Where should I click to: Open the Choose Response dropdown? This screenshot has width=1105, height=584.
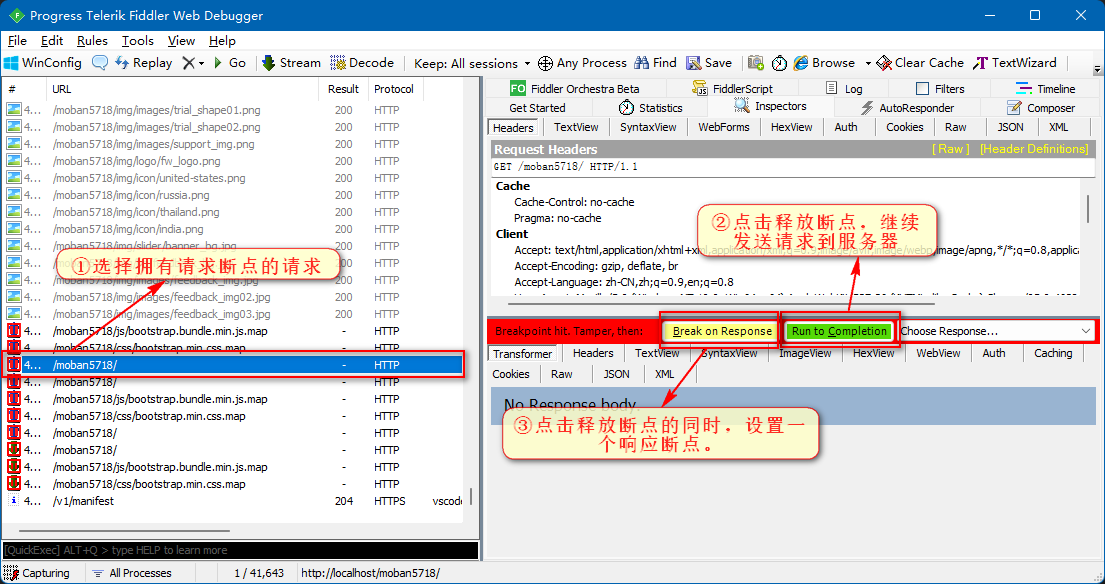click(x=995, y=331)
